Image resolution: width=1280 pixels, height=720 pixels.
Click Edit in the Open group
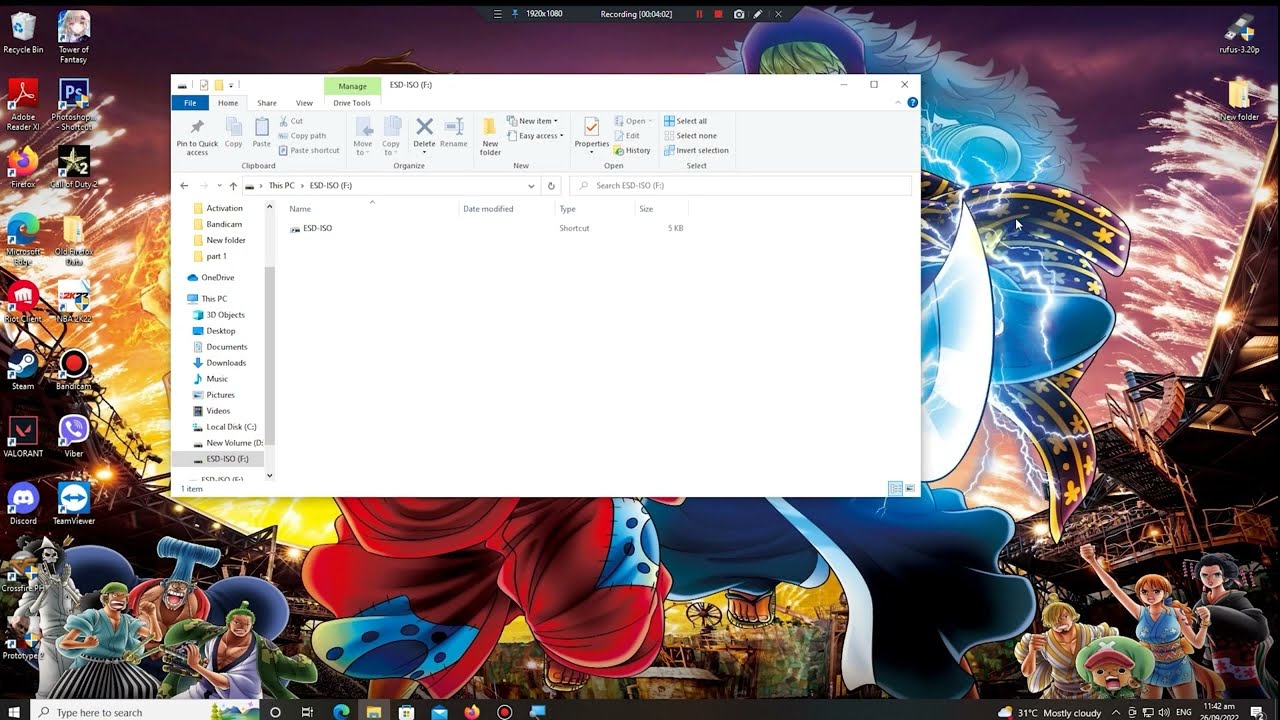tap(626, 136)
